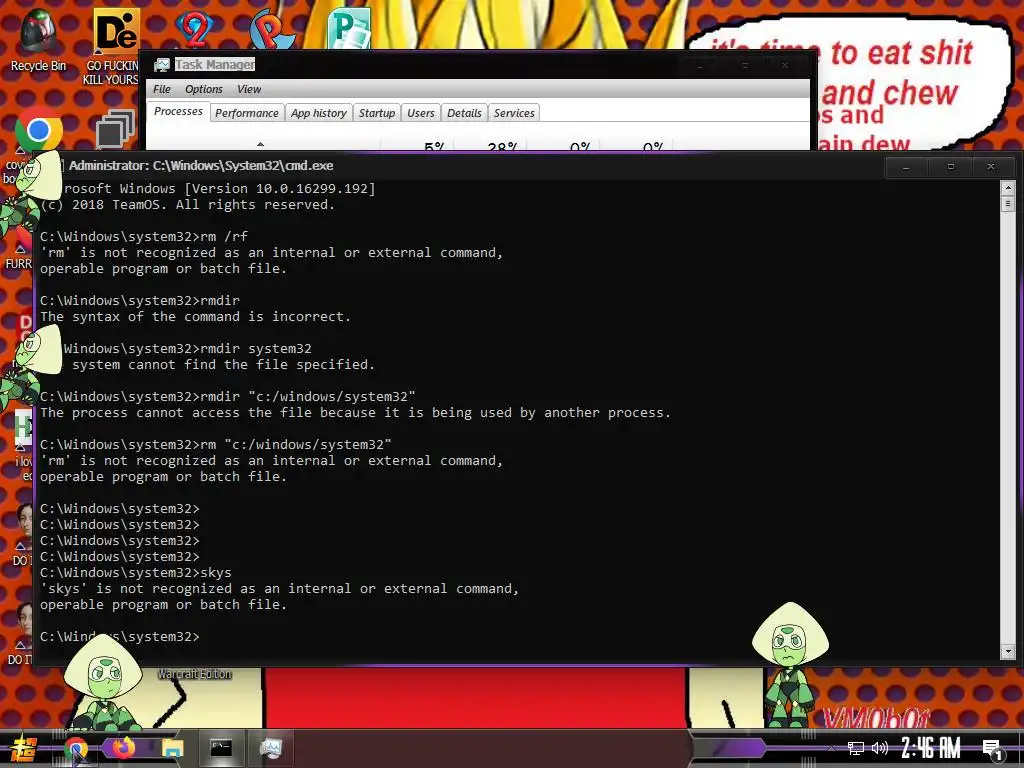Click the 'skys' command line

[x=136, y=573]
